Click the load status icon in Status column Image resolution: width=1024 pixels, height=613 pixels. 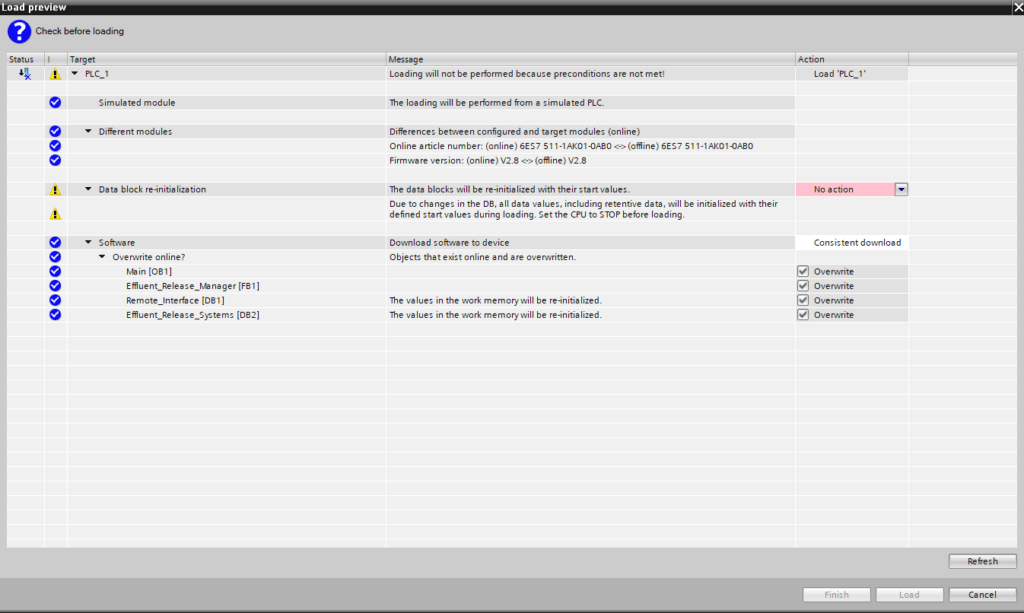click(x=25, y=74)
